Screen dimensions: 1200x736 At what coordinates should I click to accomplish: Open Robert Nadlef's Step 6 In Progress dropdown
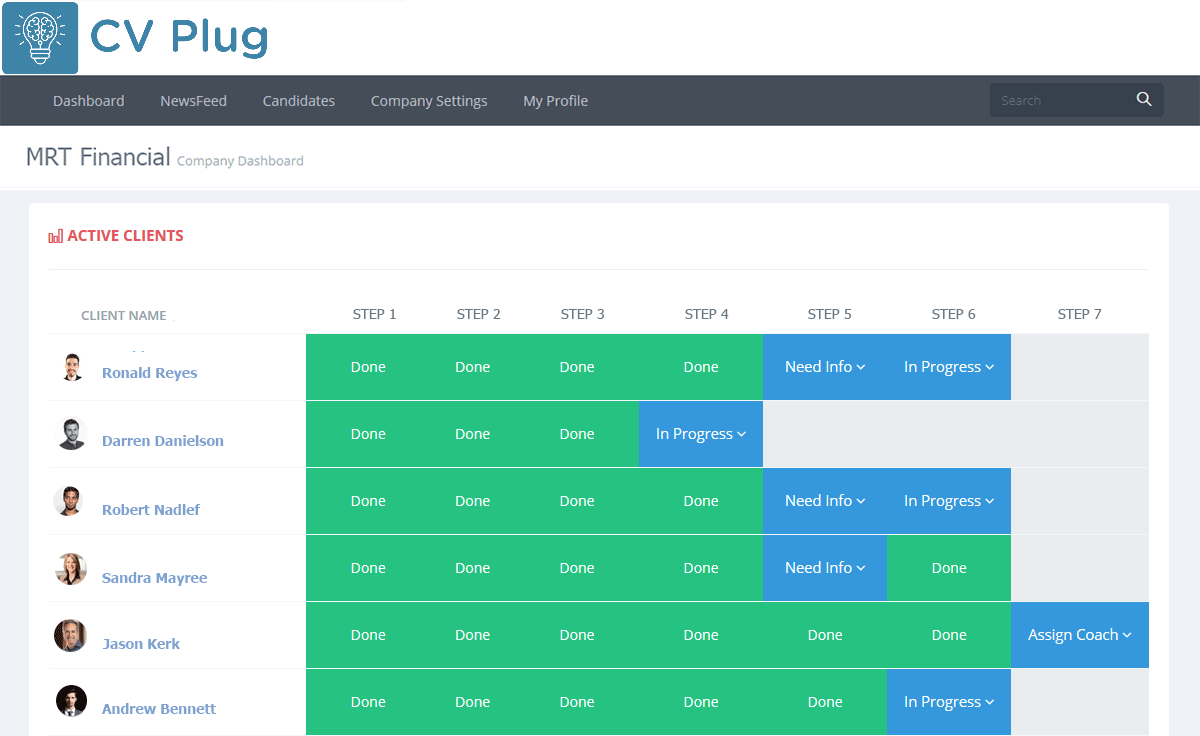pos(949,501)
